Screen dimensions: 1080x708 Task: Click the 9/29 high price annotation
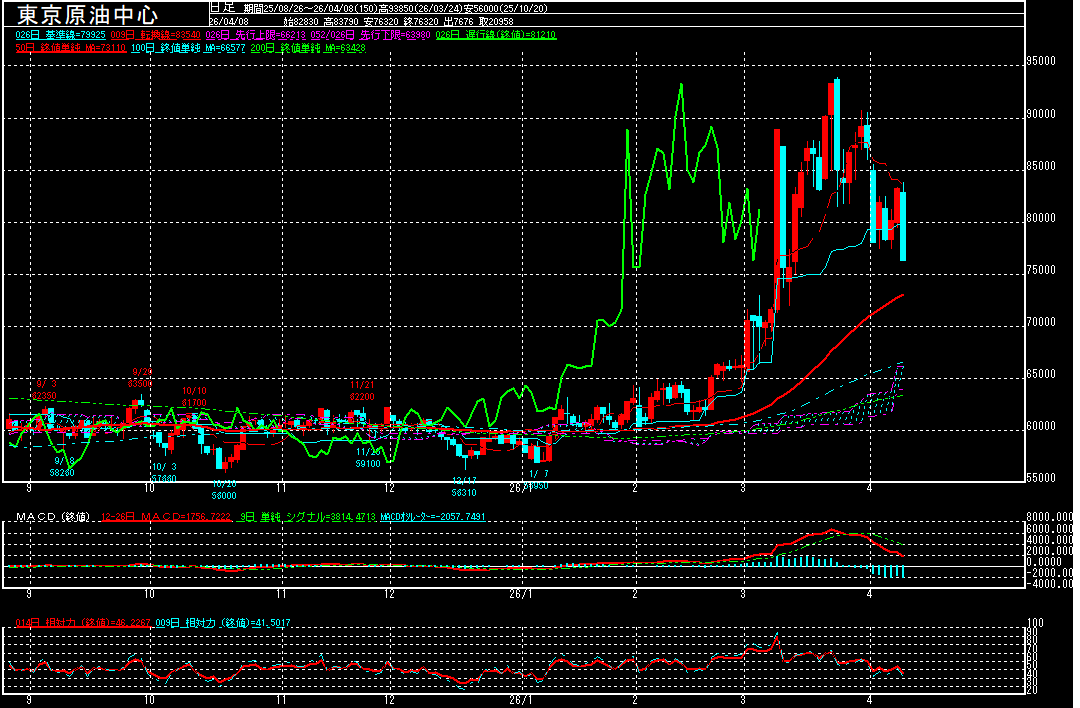click(139, 377)
